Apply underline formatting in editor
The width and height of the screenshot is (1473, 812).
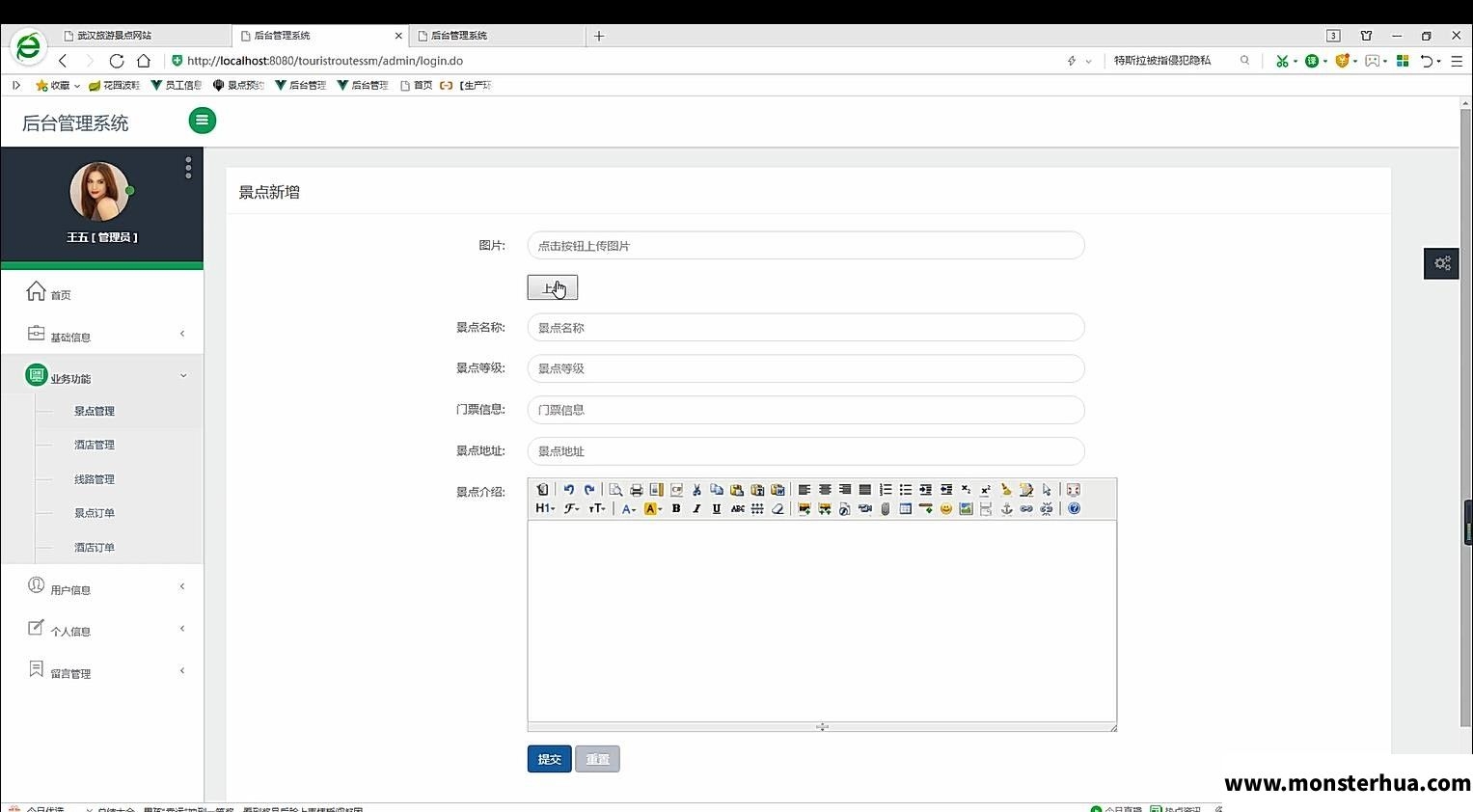(717, 508)
